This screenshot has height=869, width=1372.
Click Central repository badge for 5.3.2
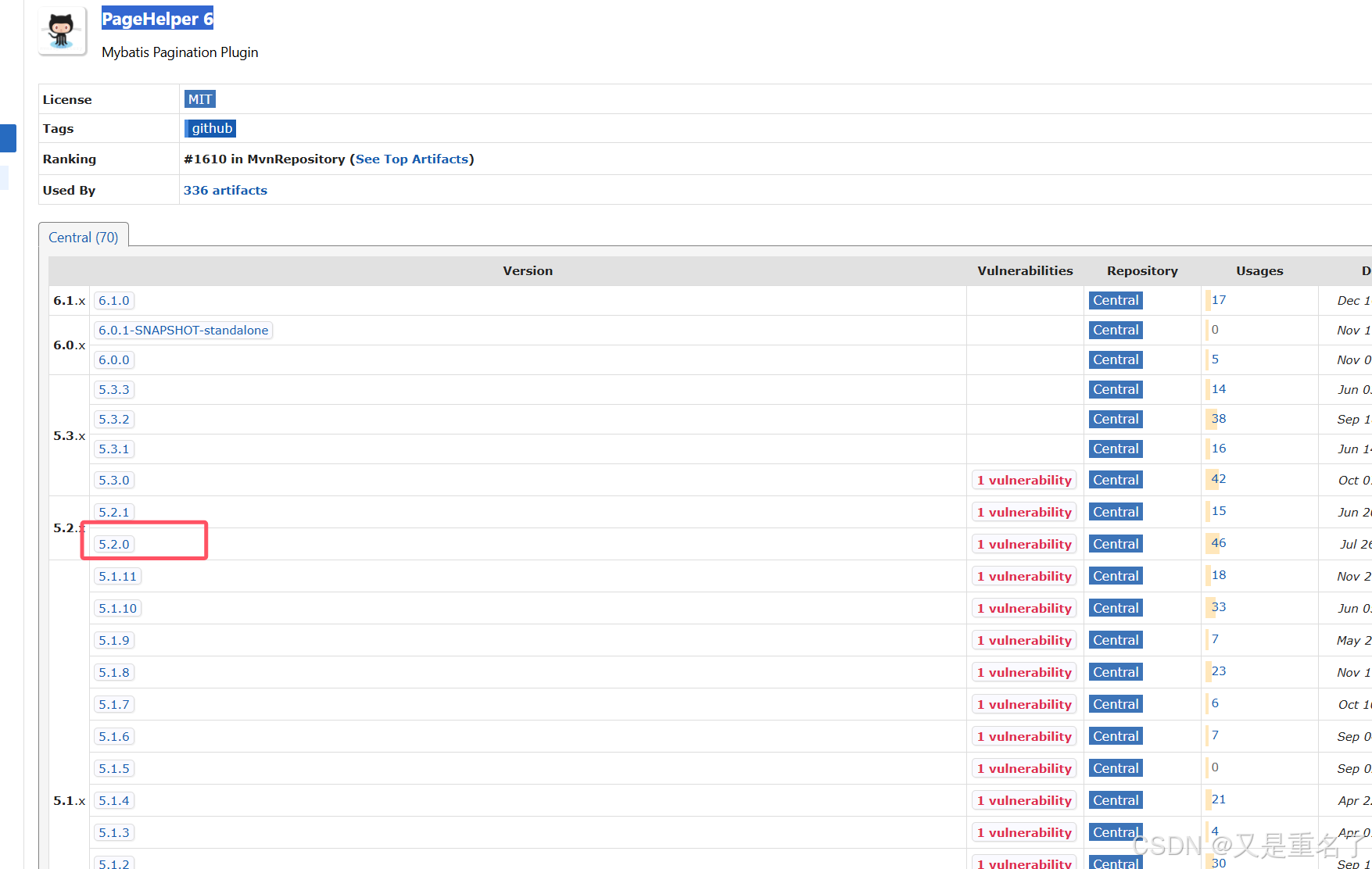click(1116, 419)
